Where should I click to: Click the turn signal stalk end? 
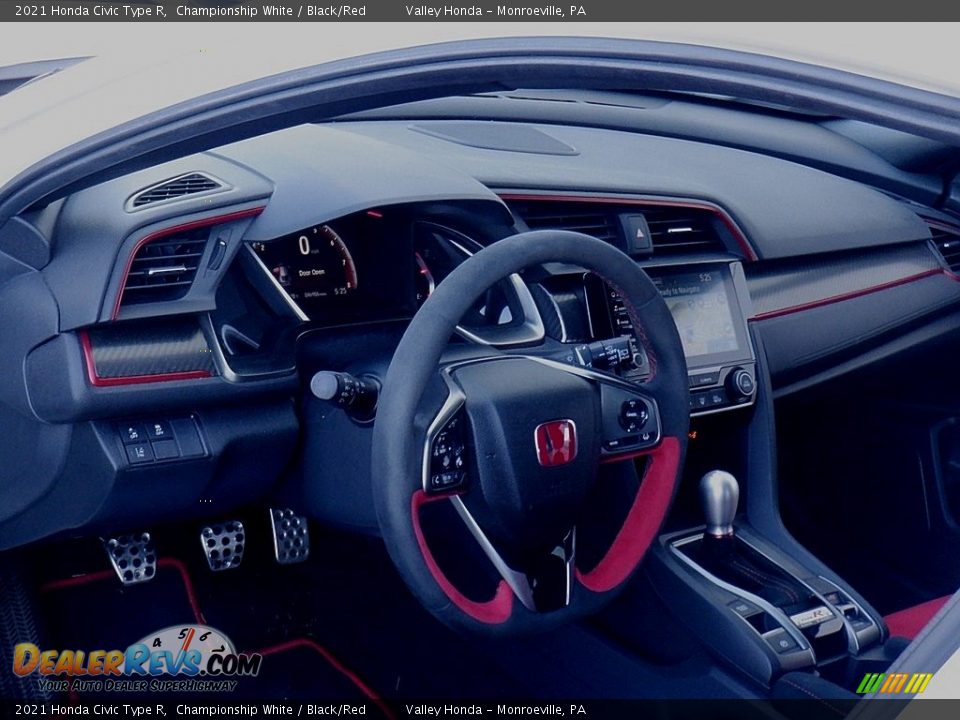326,386
